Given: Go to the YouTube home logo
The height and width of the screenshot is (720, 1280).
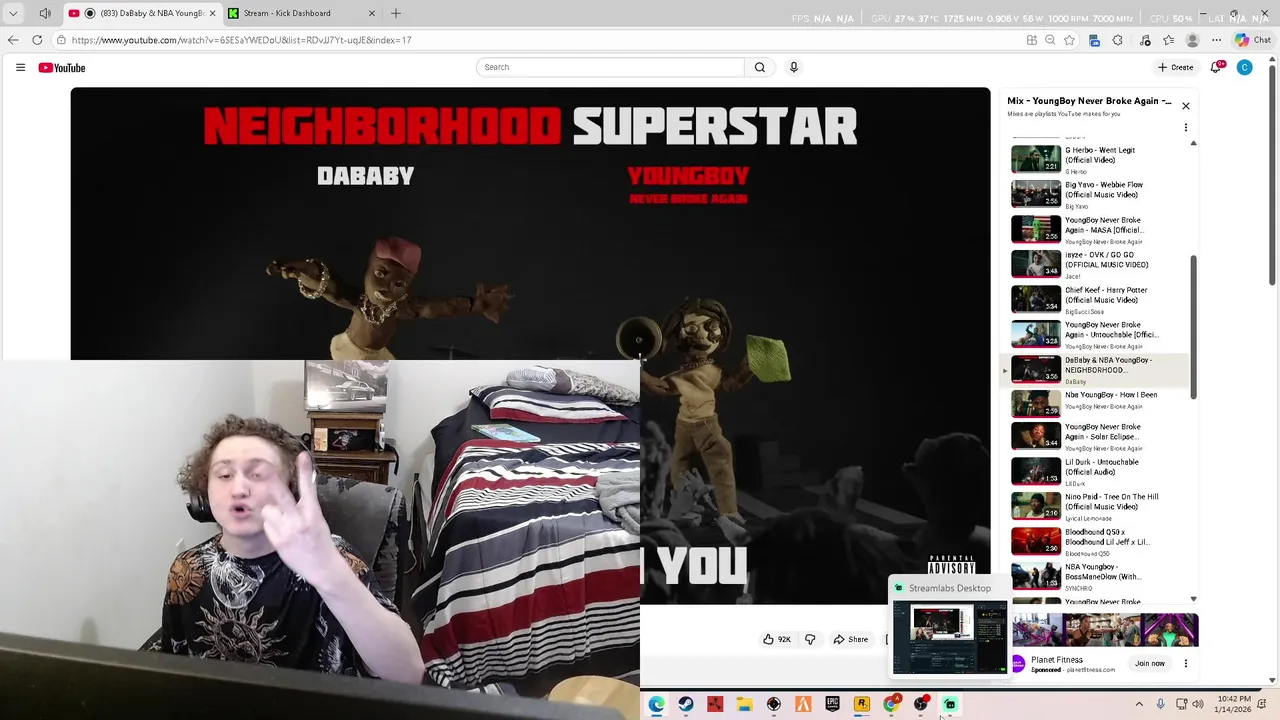Looking at the screenshot, I should [62, 67].
